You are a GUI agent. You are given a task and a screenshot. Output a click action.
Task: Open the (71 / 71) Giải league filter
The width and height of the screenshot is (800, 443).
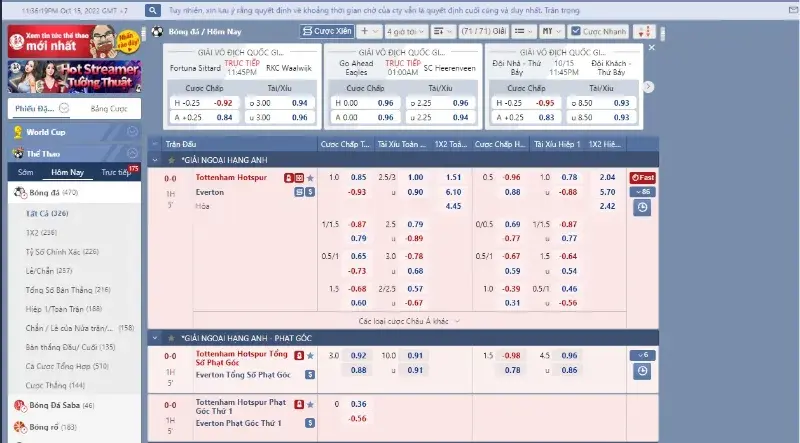tap(483, 31)
